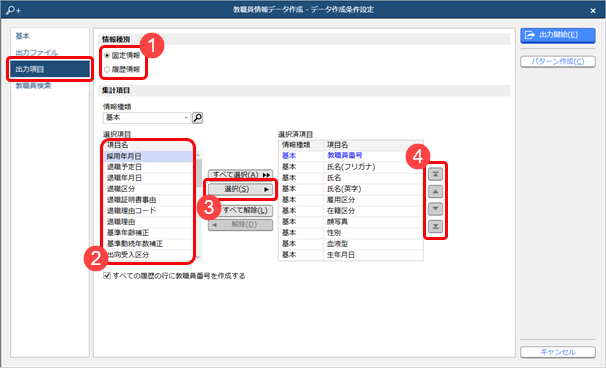Select 出向受入区分 in the 選択項目 list
Image resolution: width=606 pixels, height=368 pixels.
coord(149,255)
